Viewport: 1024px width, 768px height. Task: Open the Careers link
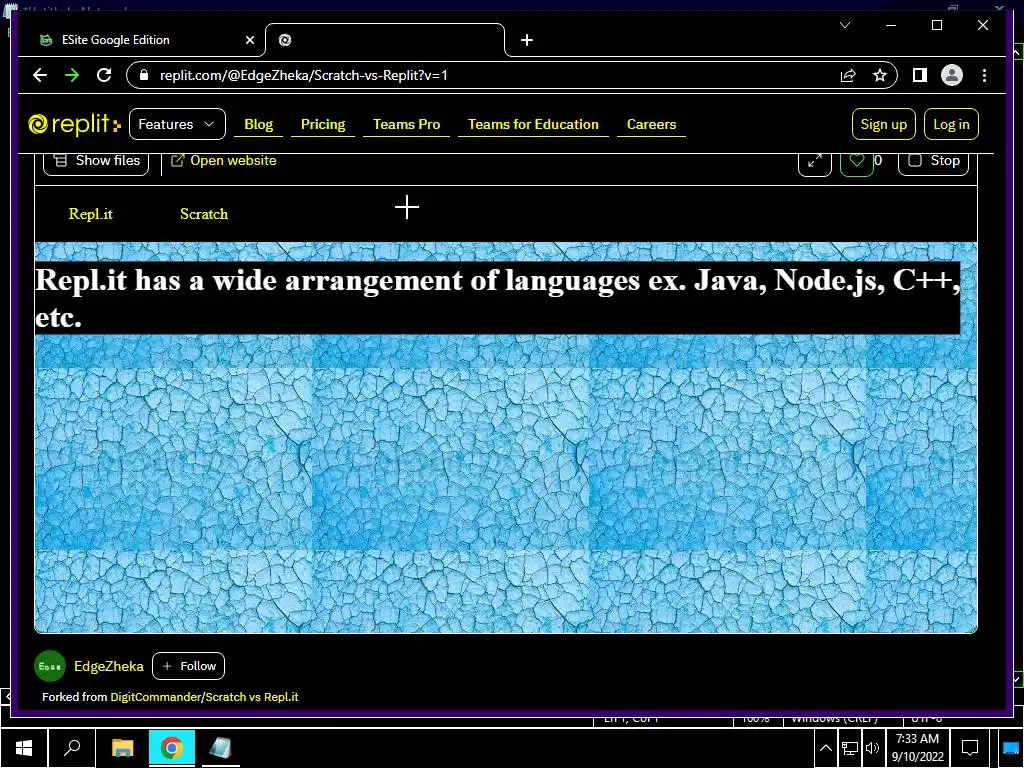[x=651, y=124]
